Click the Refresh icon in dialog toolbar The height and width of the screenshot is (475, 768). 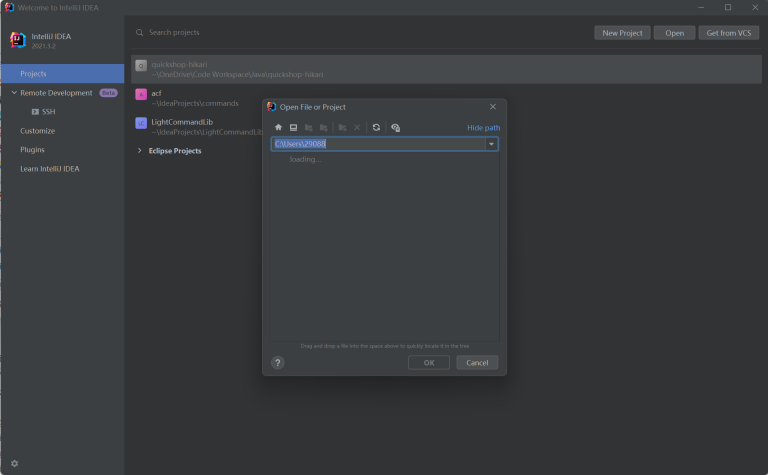pyautogui.click(x=376, y=128)
